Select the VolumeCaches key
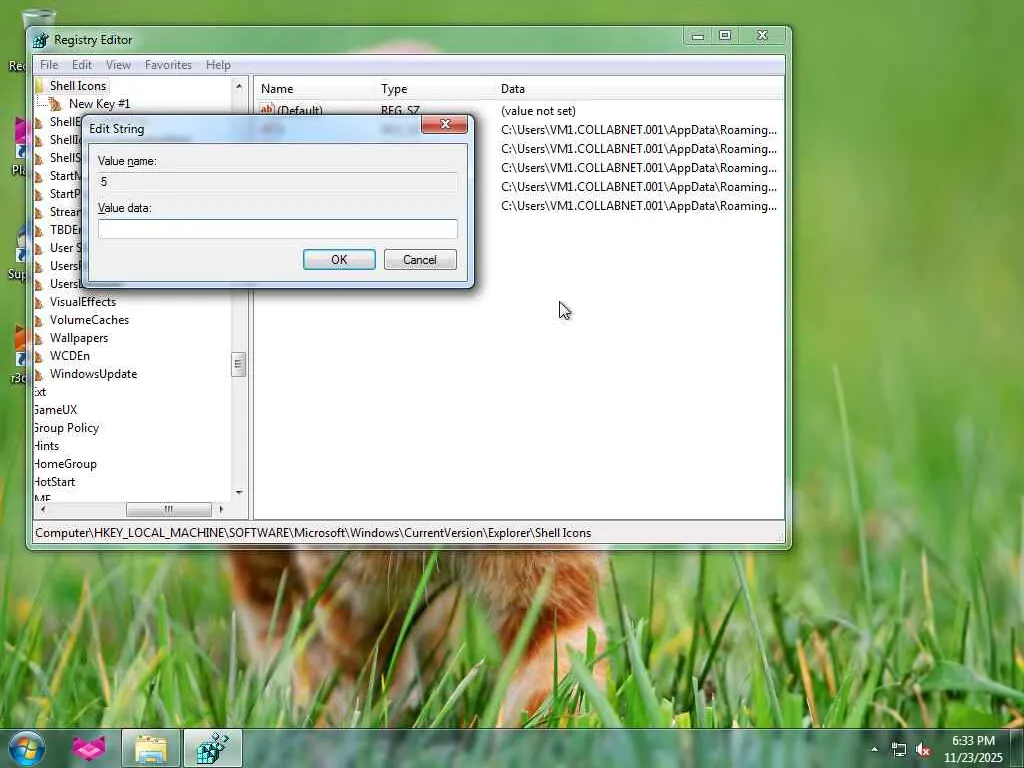This screenshot has height=768, width=1024. click(x=89, y=320)
